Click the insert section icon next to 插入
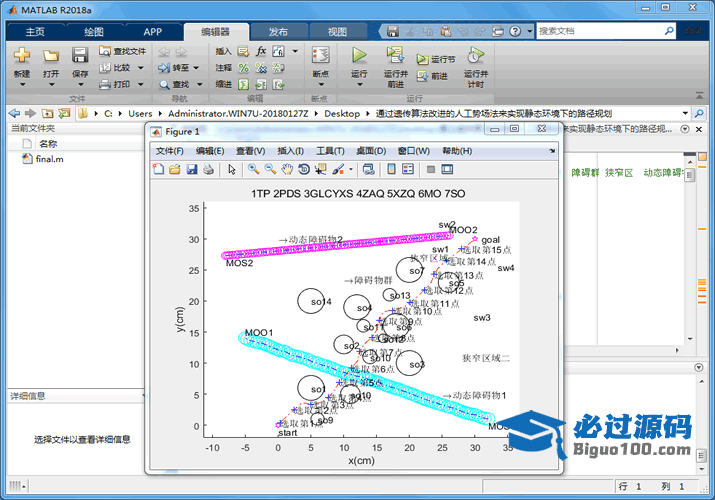This screenshot has height=500, width=715. pyautogui.click(x=244, y=51)
